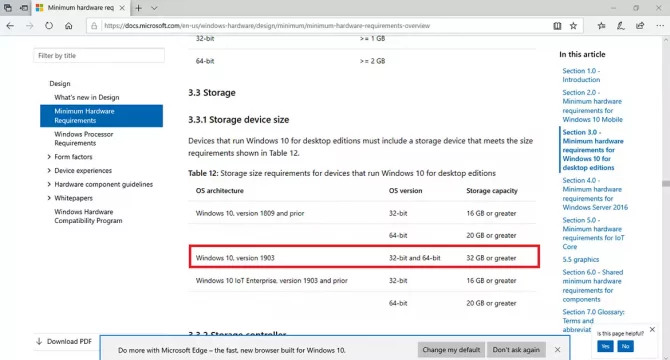Click the padlock site info icon
The image size is (670, 360).
[94, 26]
